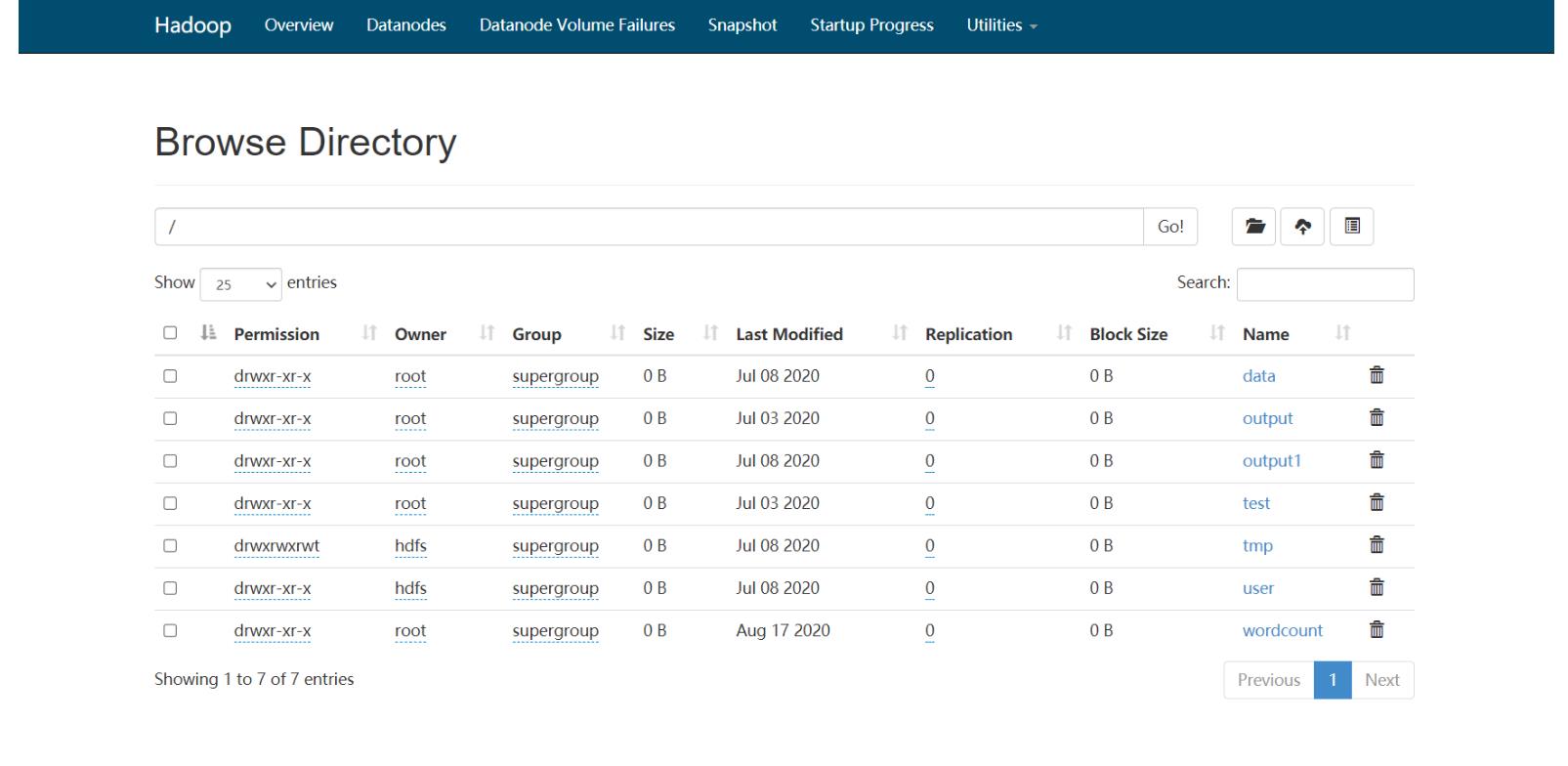The width and height of the screenshot is (1568, 766).
Task: Check the box for the user row
Action: coord(170,588)
